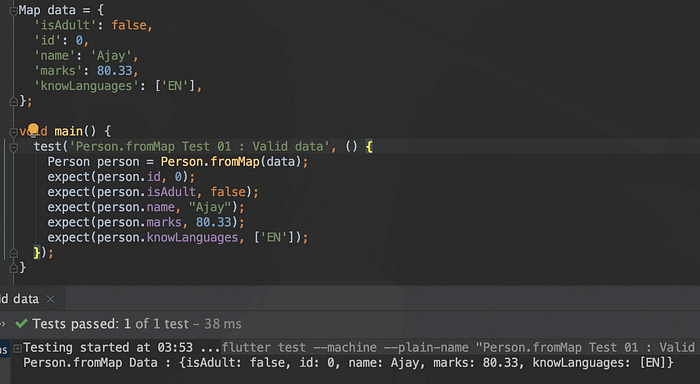Click the fold end marker at main's closing brace
This screenshot has height=384, width=700.
tap(13, 268)
